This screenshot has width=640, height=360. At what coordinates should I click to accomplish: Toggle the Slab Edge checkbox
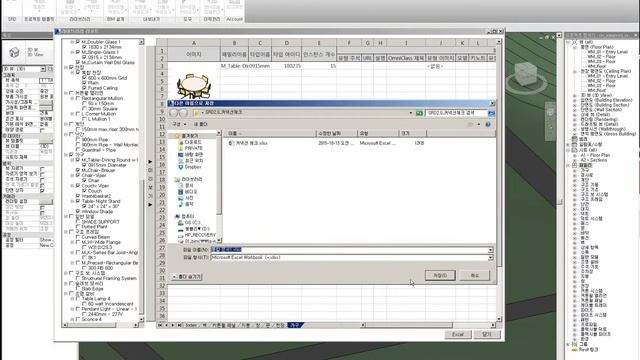tap(78, 289)
